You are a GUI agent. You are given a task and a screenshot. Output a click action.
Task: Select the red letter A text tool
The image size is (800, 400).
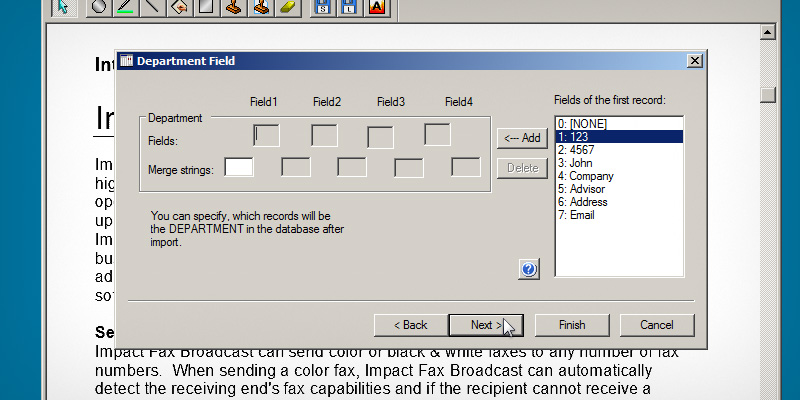click(x=376, y=8)
